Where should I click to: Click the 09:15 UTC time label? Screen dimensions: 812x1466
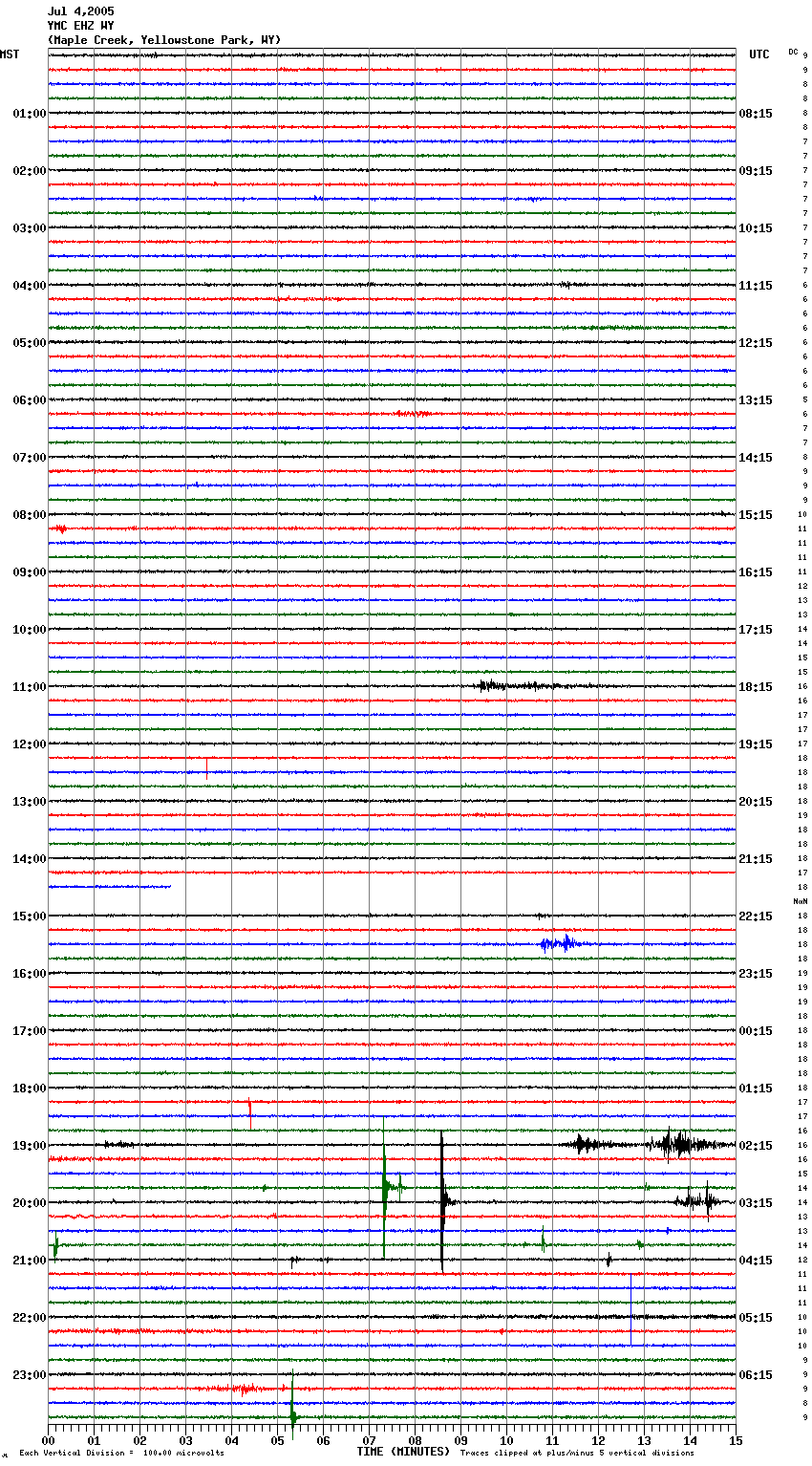756,171
